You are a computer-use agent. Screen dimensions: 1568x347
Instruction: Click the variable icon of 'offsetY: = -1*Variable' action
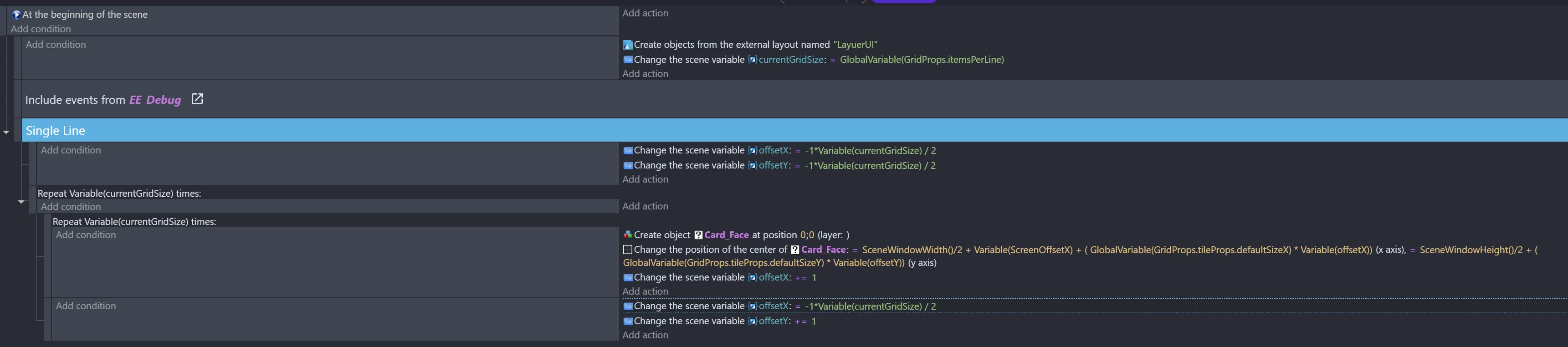[x=628, y=166]
